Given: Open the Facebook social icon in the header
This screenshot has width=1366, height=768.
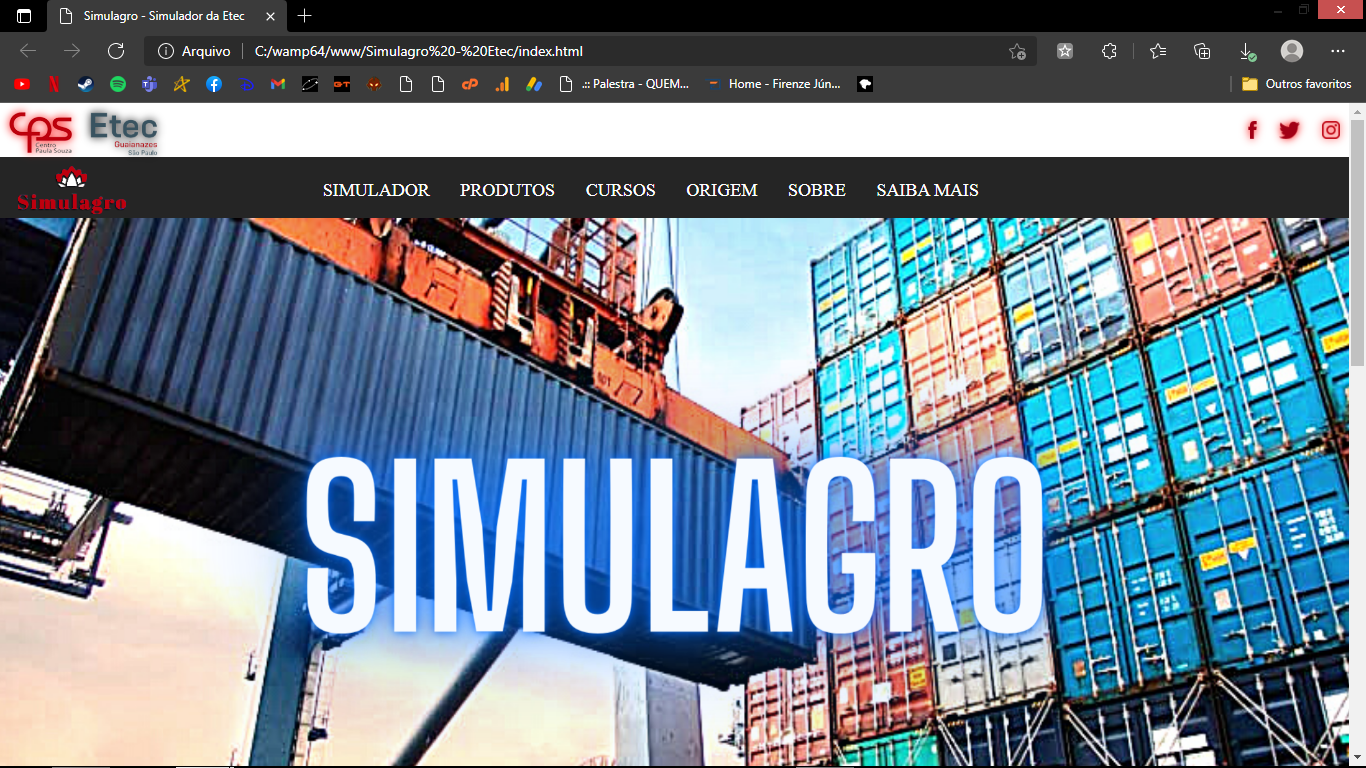Looking at the screenshot, I should pos(1252,129).
